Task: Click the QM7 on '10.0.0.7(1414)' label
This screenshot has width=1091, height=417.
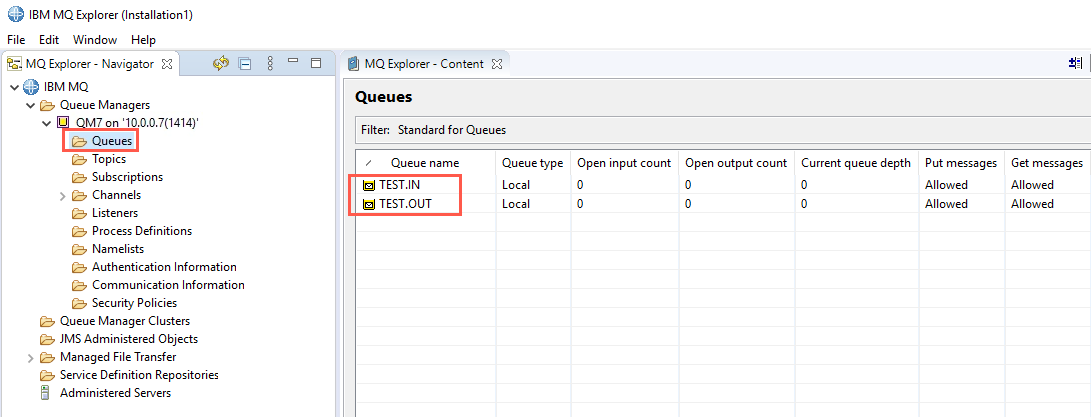Action: pos(137,123)
